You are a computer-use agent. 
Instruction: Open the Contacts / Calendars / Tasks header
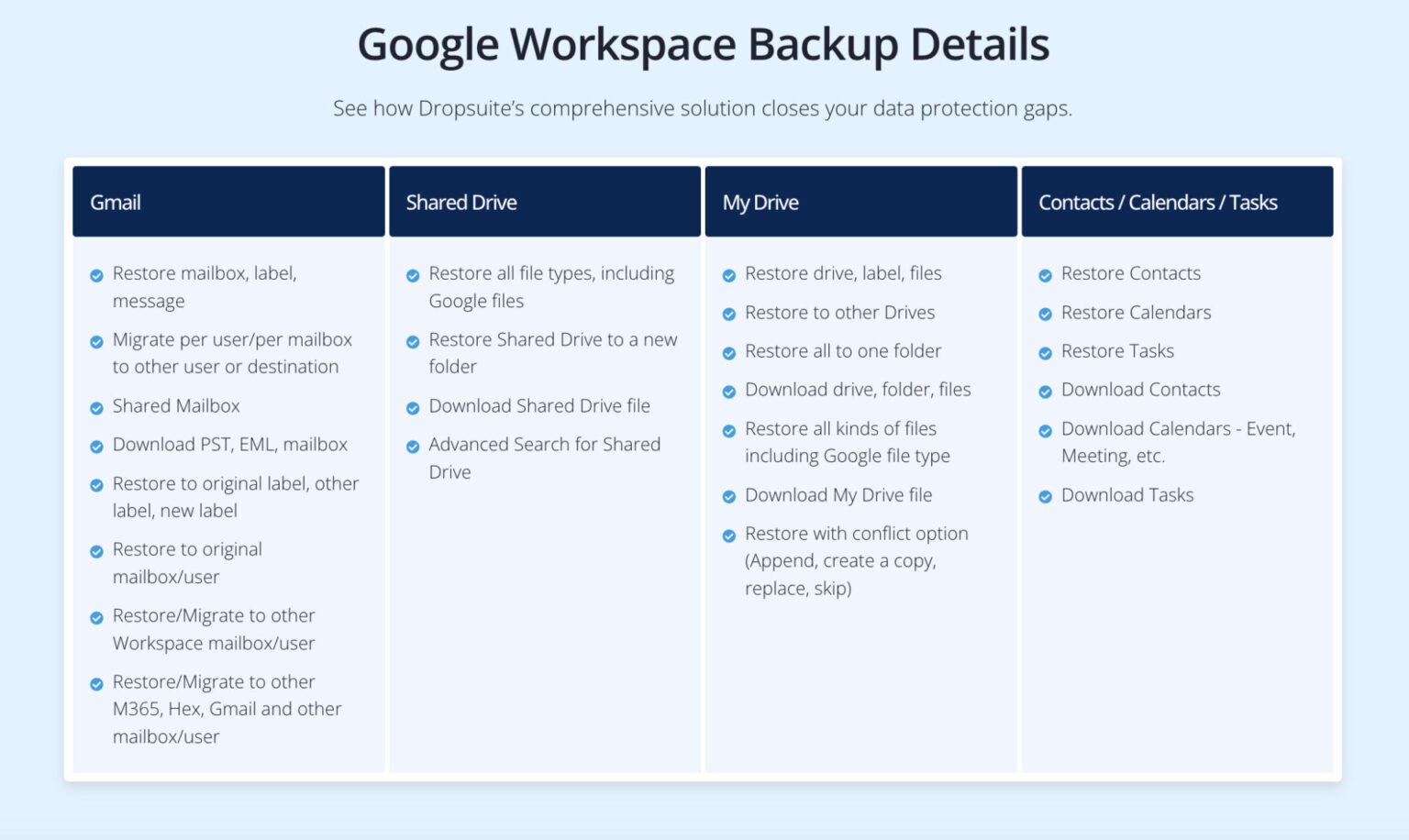[1178, 202]
